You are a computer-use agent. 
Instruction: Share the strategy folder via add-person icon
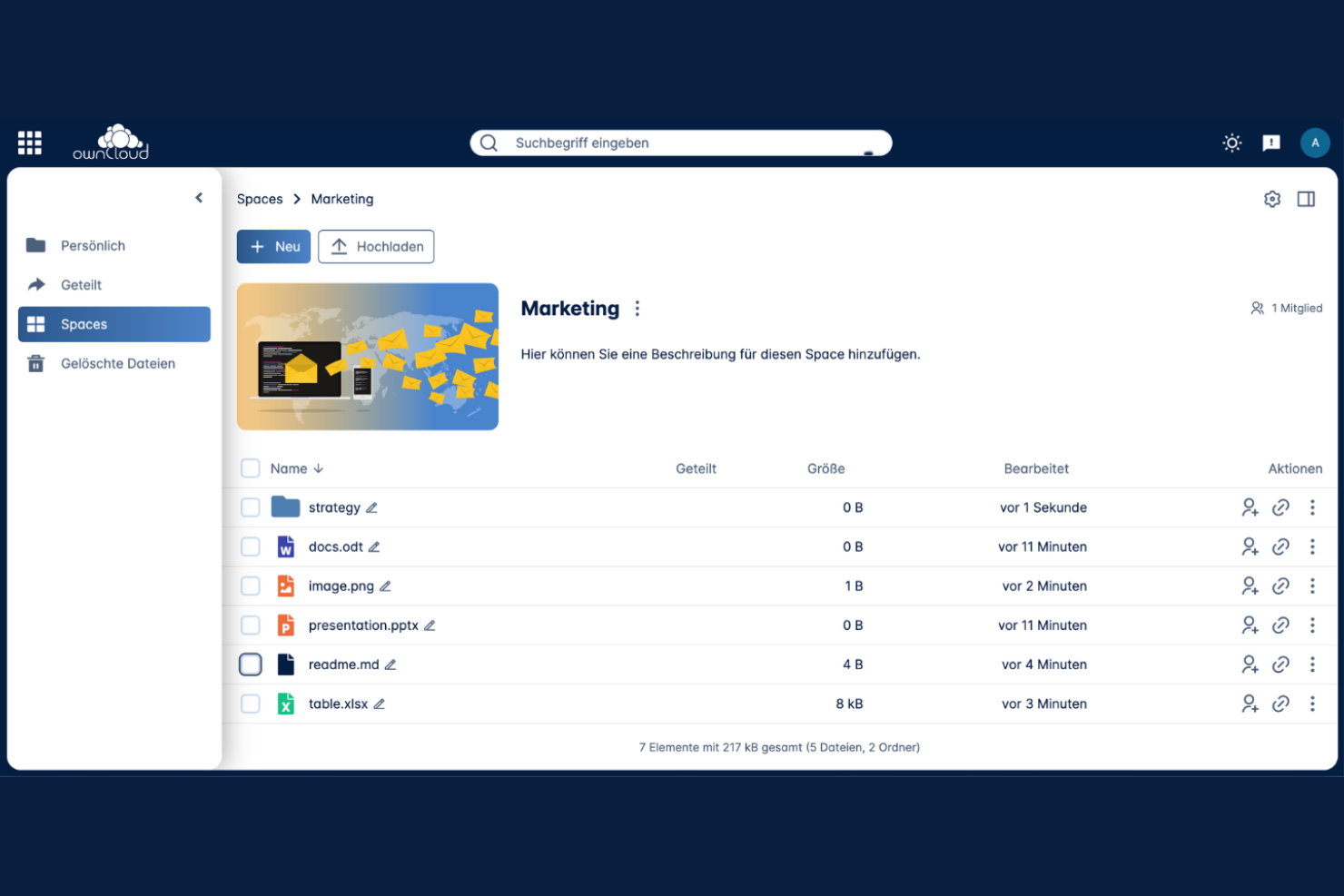(1250, 507)
